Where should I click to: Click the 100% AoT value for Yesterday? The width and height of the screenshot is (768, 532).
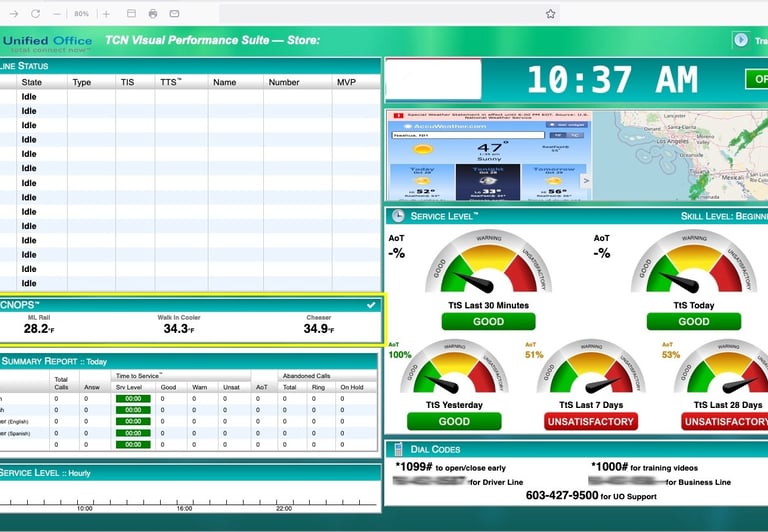400,355
